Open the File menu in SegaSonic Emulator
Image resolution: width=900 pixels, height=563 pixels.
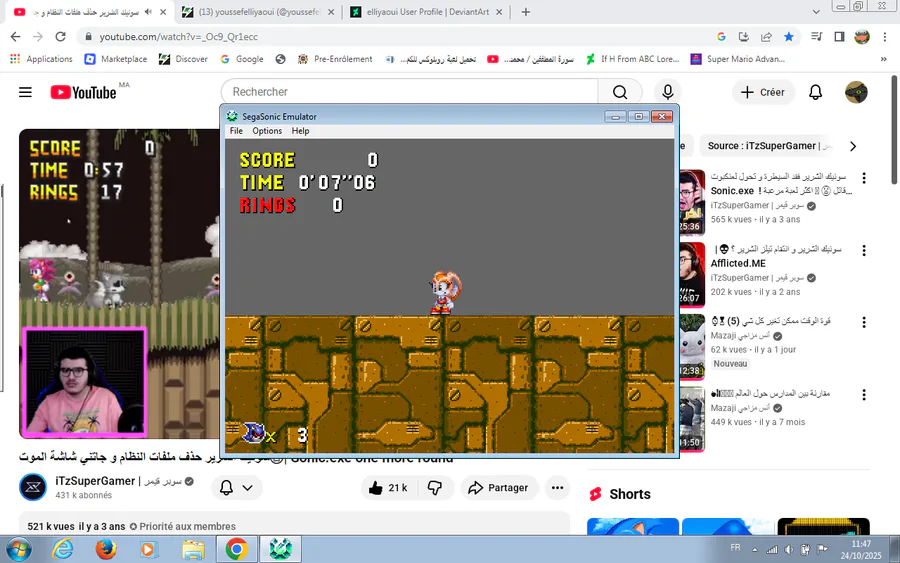(x=236, y=131)
